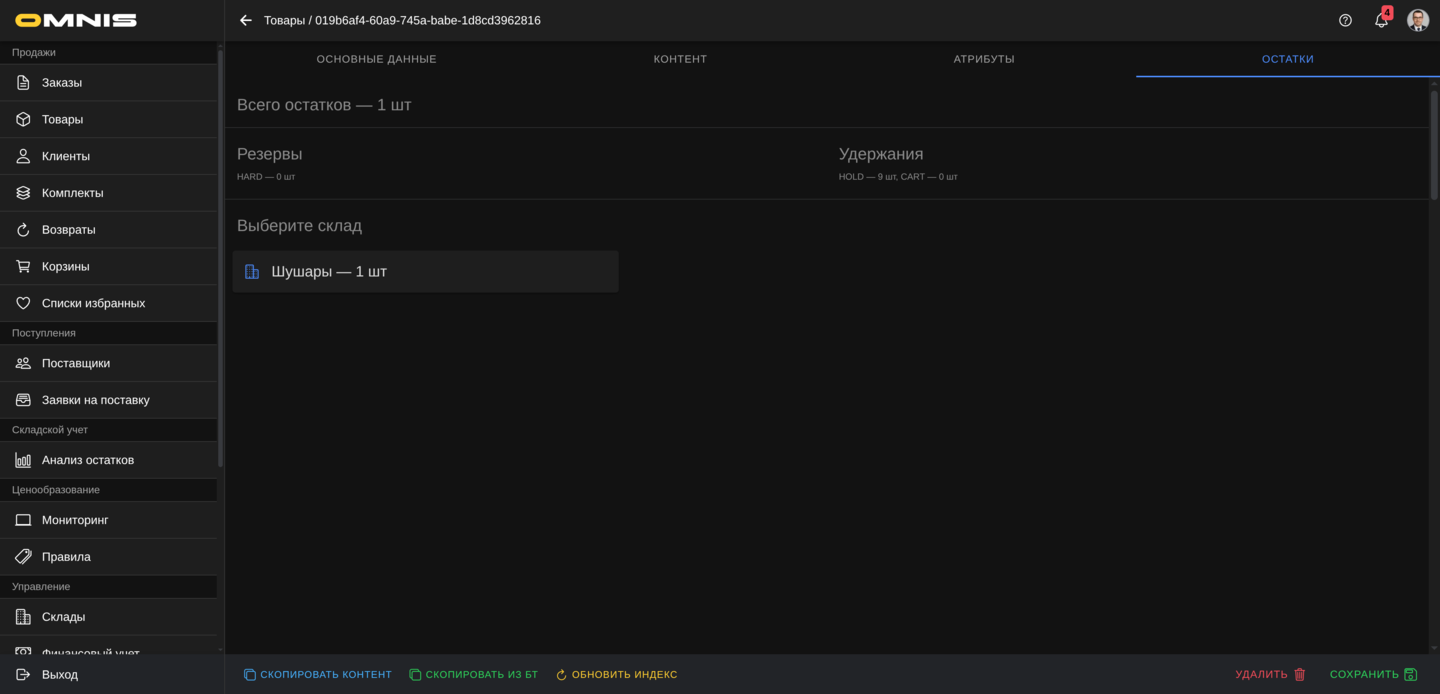Open the help question mark icon

point(1345,20)
